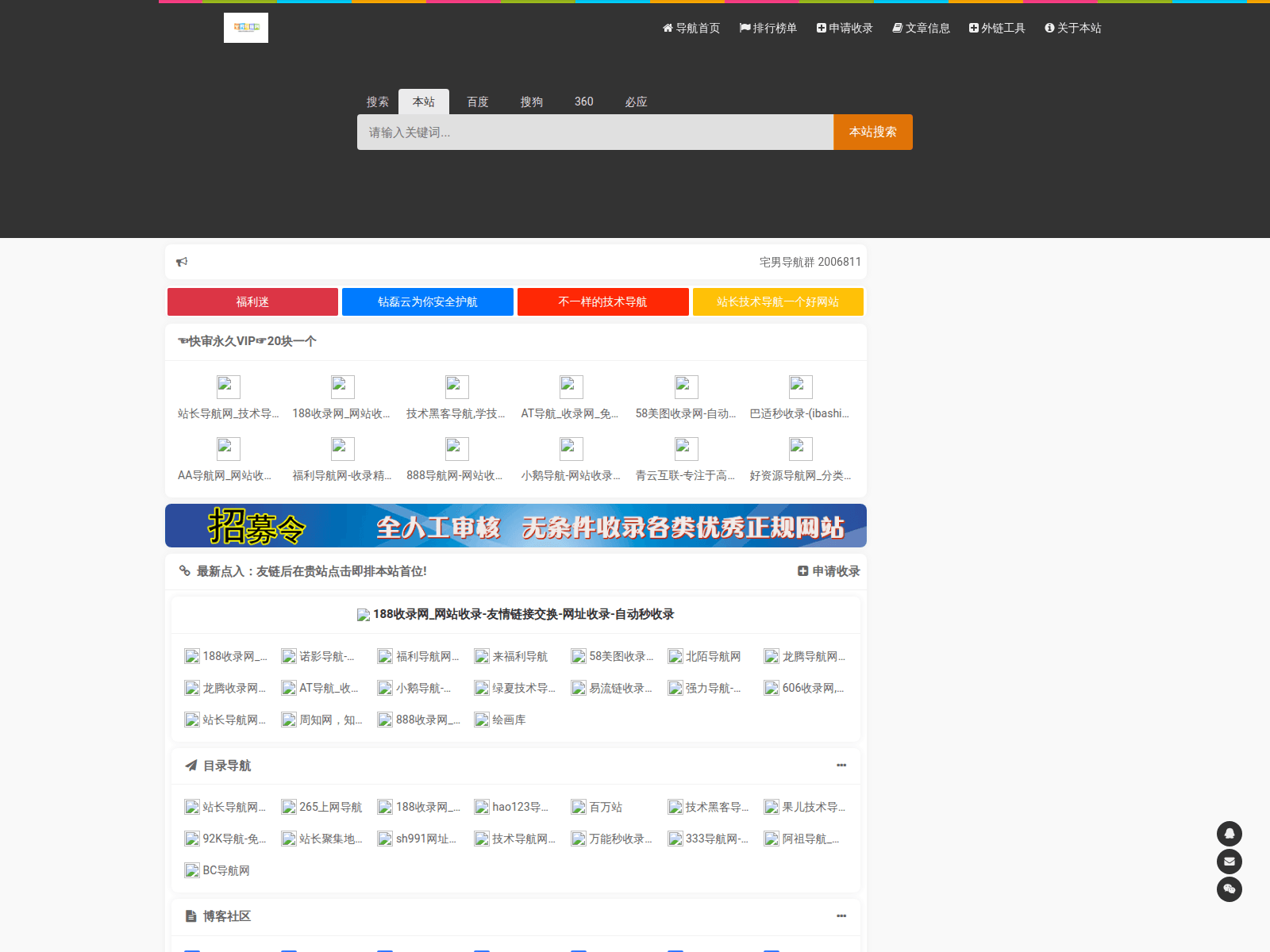
Task: Open 排行榜单 in the top navigation
Action: [x=768, y=28]
